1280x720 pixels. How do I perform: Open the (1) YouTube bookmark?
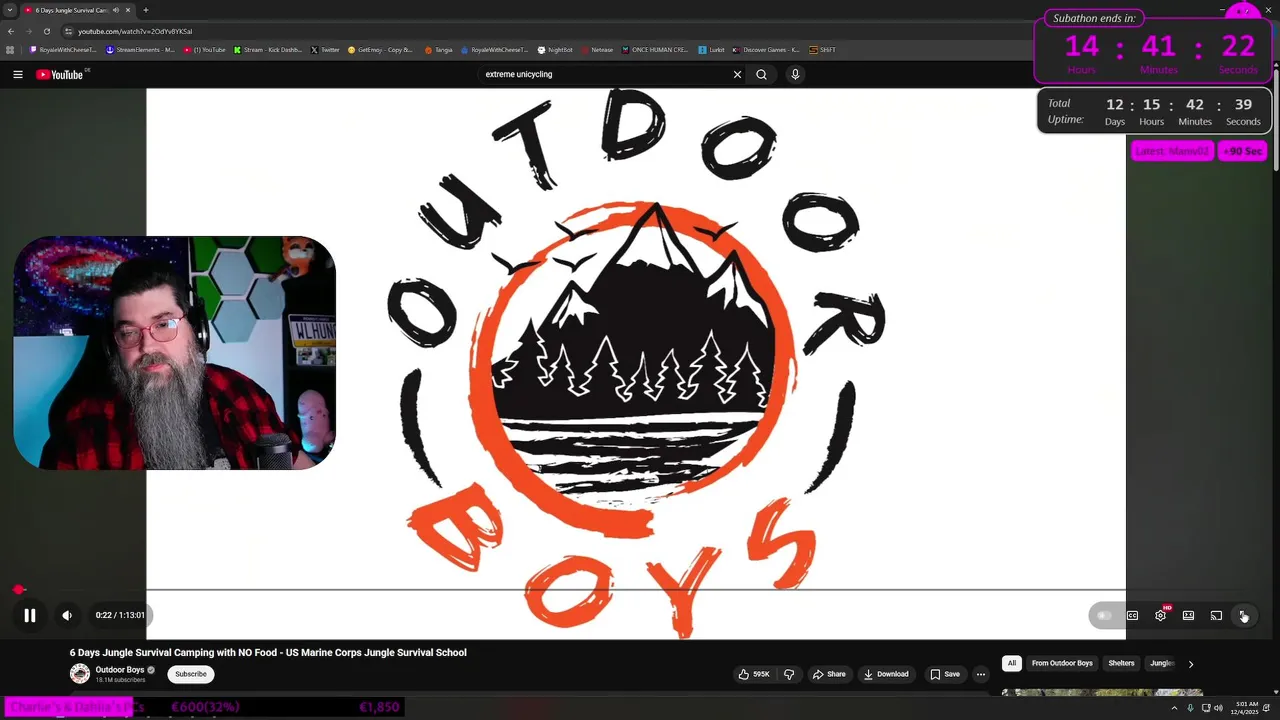[x=205, y=50]
